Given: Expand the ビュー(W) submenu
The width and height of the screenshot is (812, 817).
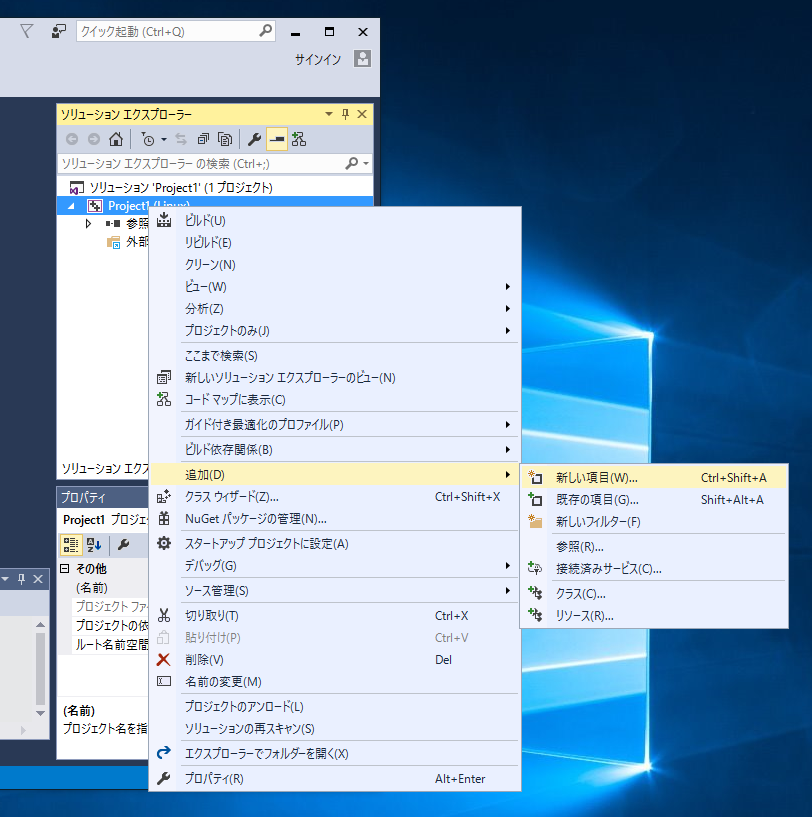Looking at the screenshot, I should click(335, 287).
